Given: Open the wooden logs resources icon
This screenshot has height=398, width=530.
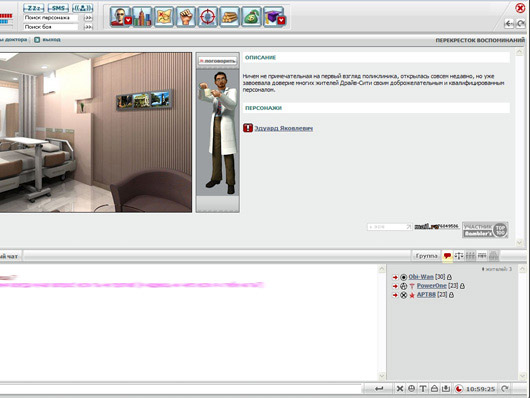Looking at the screenshot, I should pyautogui.click(x=230, y=16).
